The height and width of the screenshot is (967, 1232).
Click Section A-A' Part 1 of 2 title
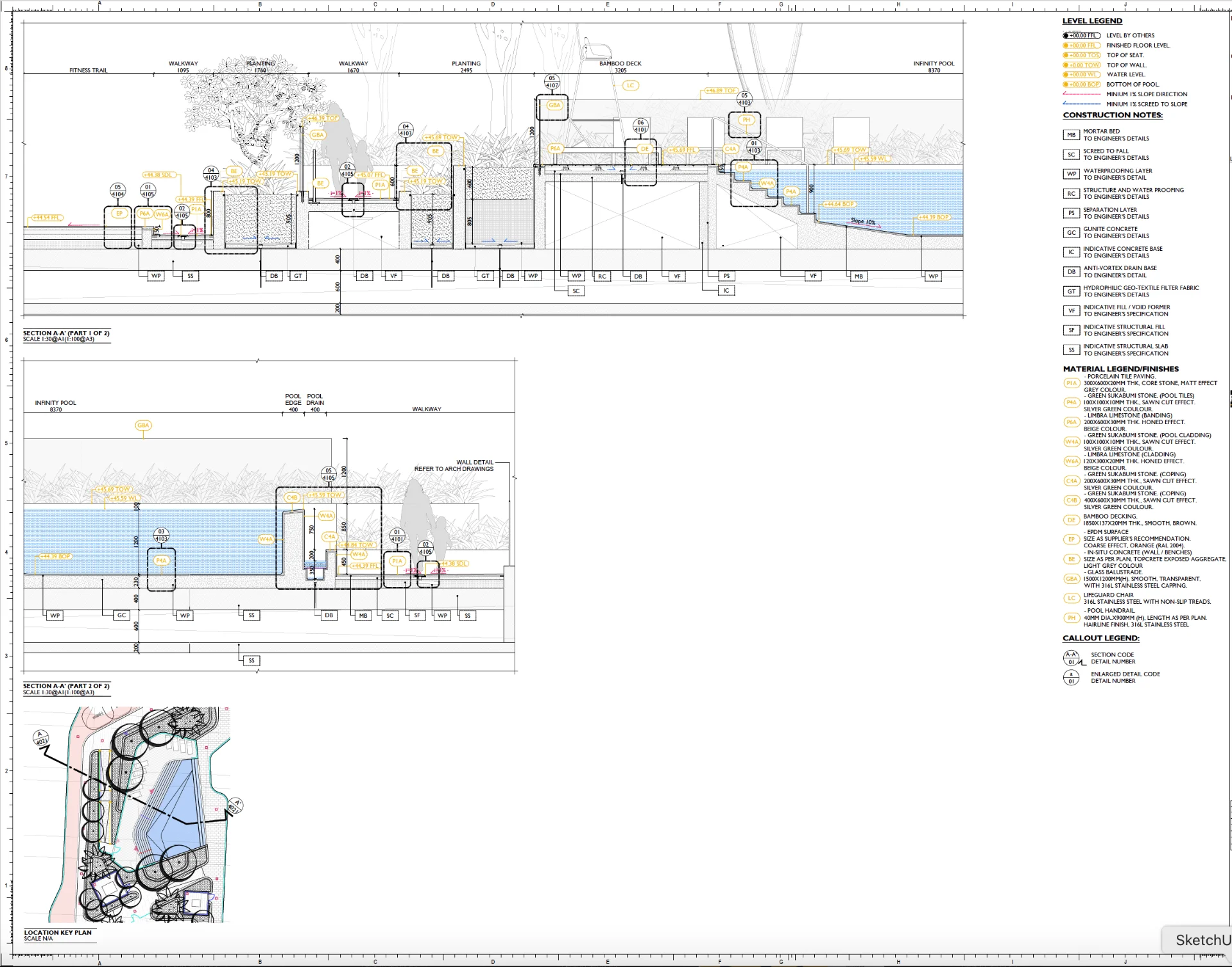(66, 334)
